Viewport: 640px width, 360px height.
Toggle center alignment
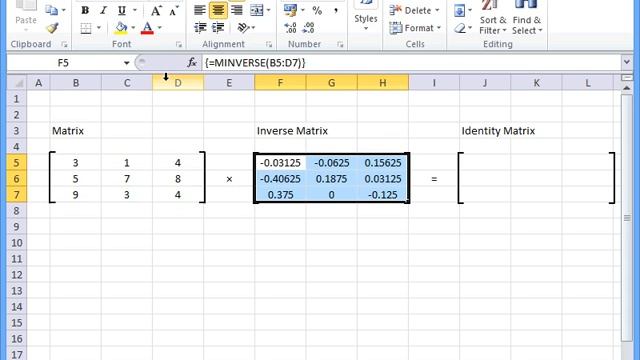coord(218,10)
